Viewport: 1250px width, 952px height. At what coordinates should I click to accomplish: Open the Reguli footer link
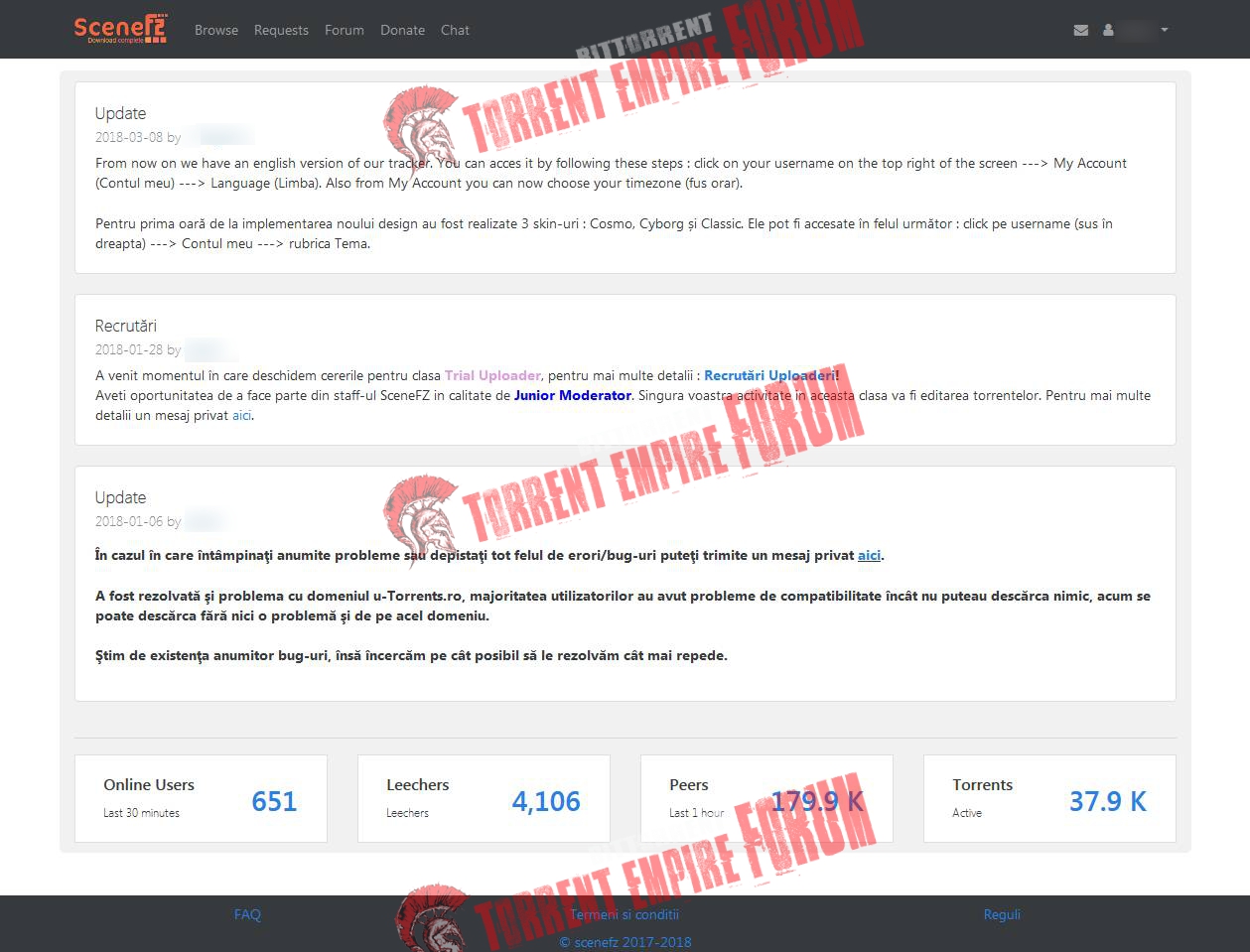point(1002,914)
